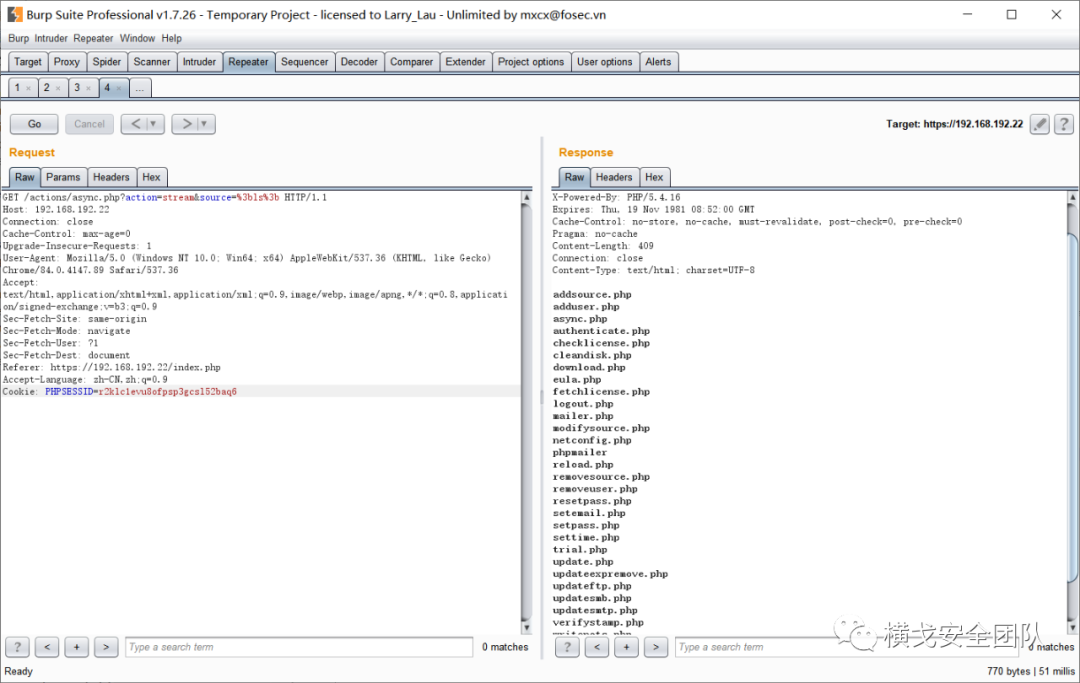Click the Burp Suite logo icon in title bar
This screenshot has height=683, width=1080.
click(14, 14)
